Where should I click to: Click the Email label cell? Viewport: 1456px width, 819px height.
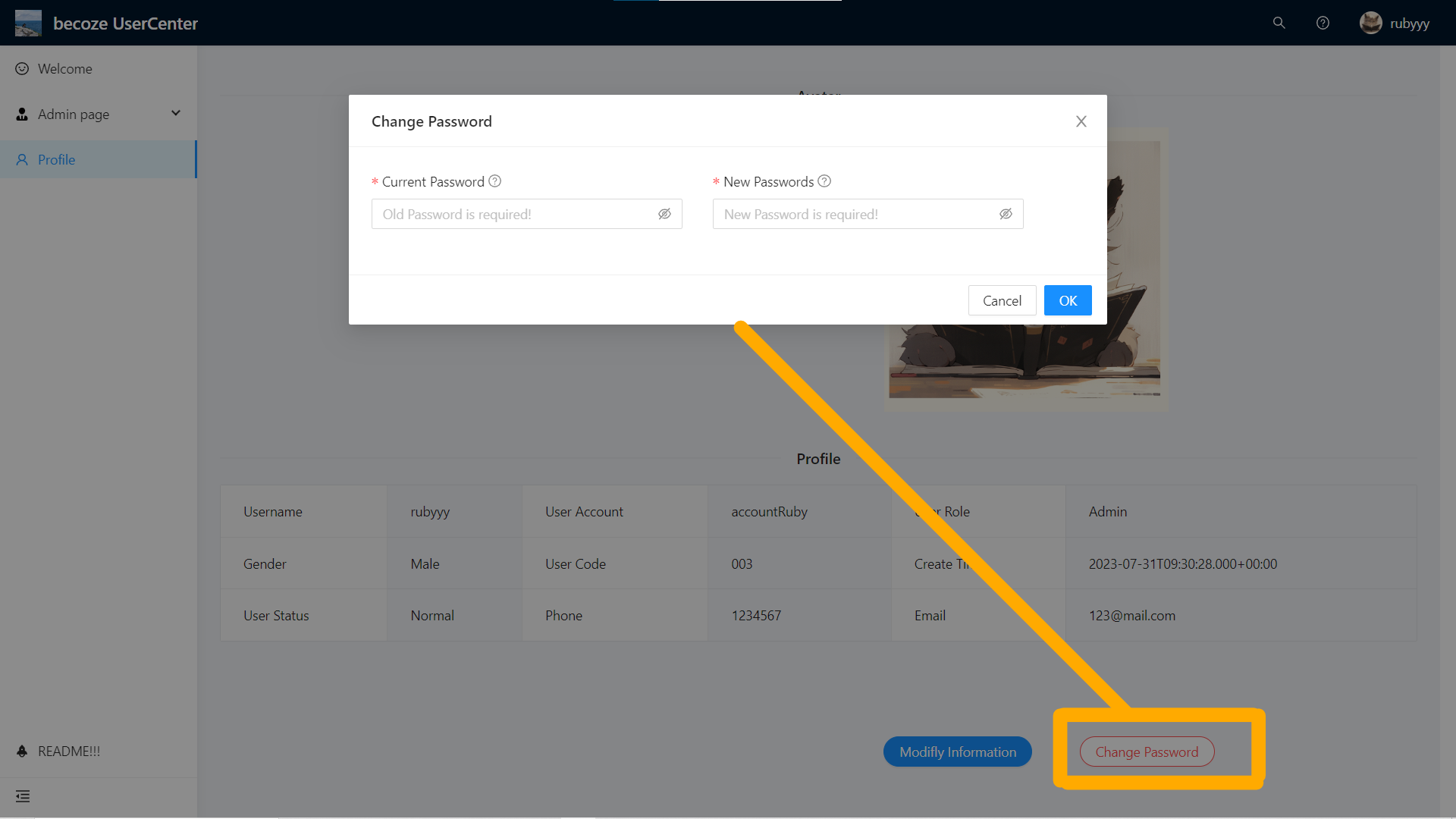(978, 616)
